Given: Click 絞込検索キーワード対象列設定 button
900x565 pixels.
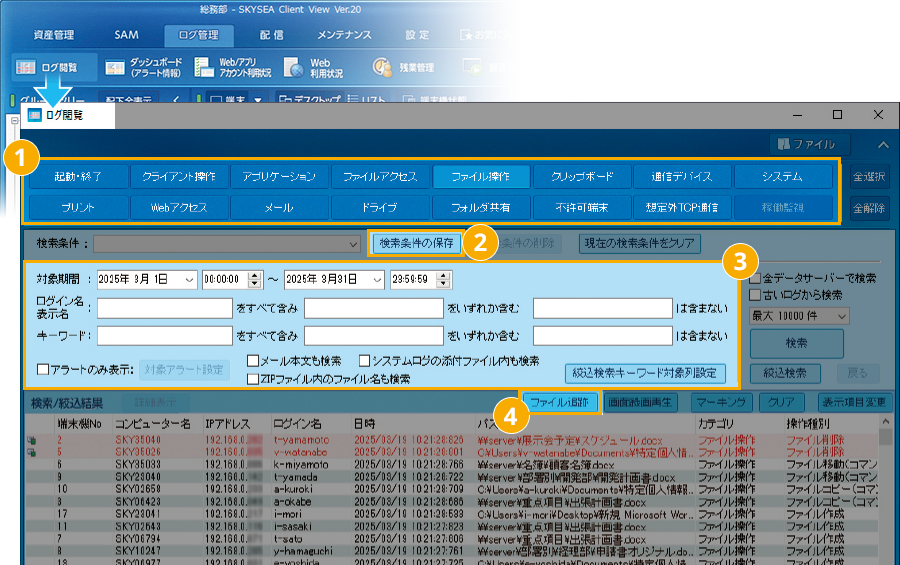Looking at the screenshot, I should tap(645, 373).
